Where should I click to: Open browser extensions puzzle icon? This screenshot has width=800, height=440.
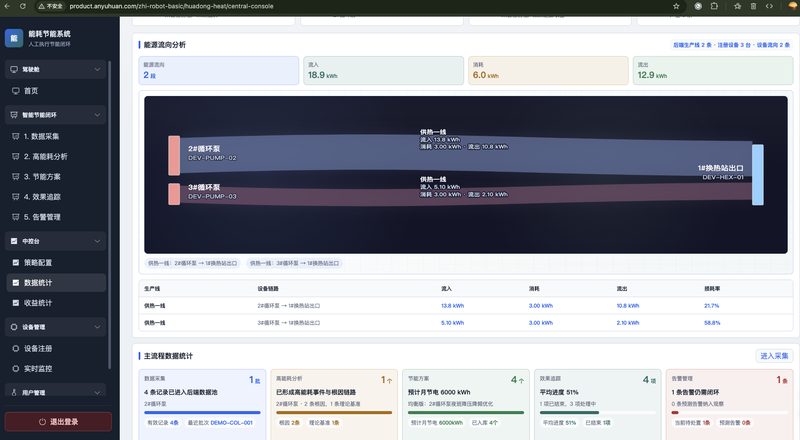pos(714,6)
